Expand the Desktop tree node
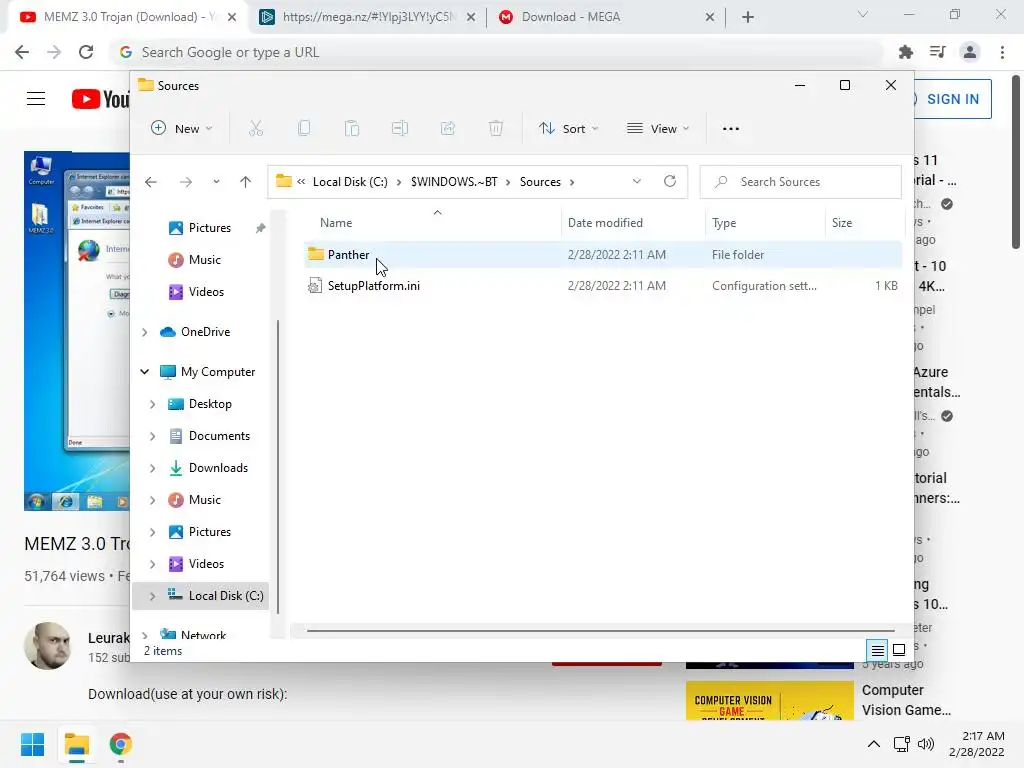 [x=152, y=404]
